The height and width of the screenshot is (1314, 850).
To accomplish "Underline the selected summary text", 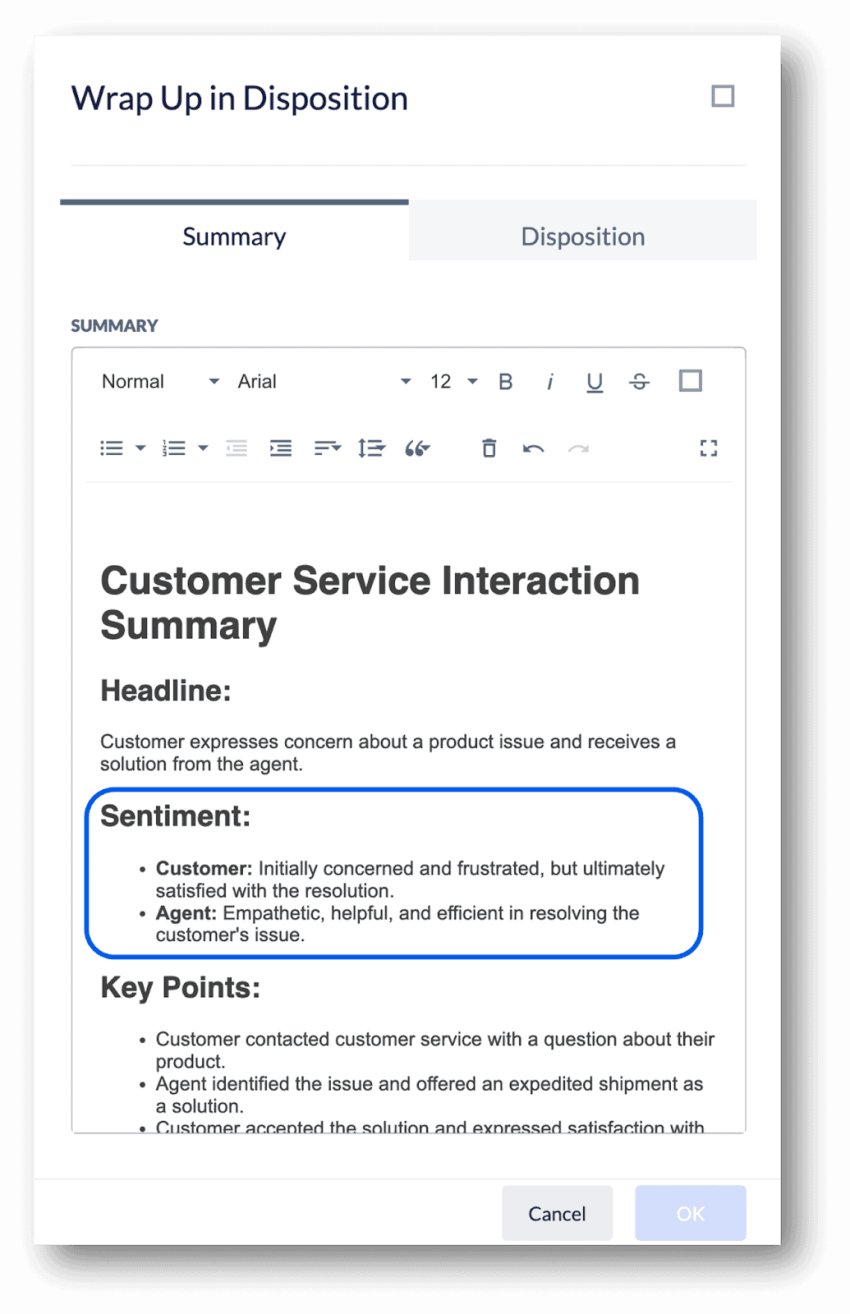I will 594,382.
